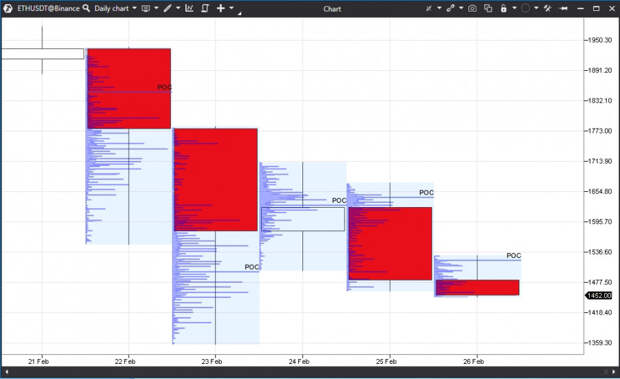This screenshot has height=379, width=620.
Task: Expand the arrow beside the monitor icon
Action: pos(156,8)
